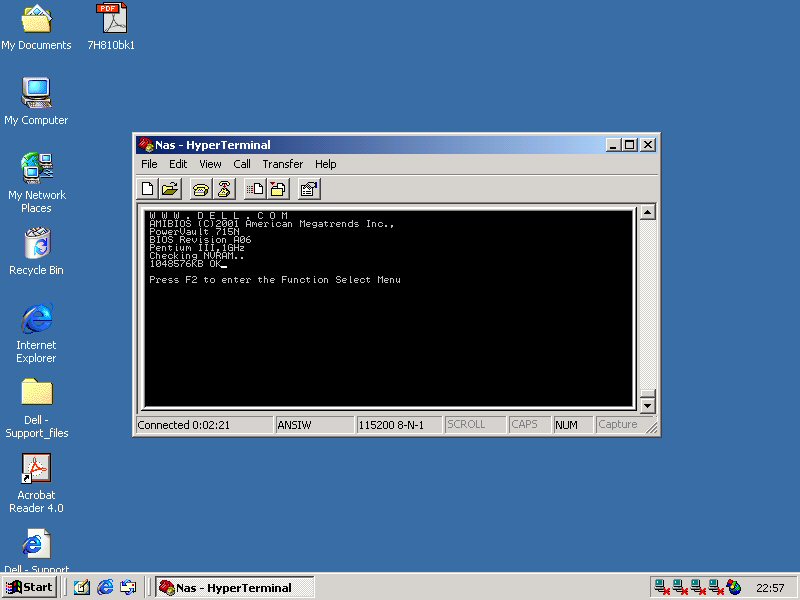Open the View menu

point(210,164)
